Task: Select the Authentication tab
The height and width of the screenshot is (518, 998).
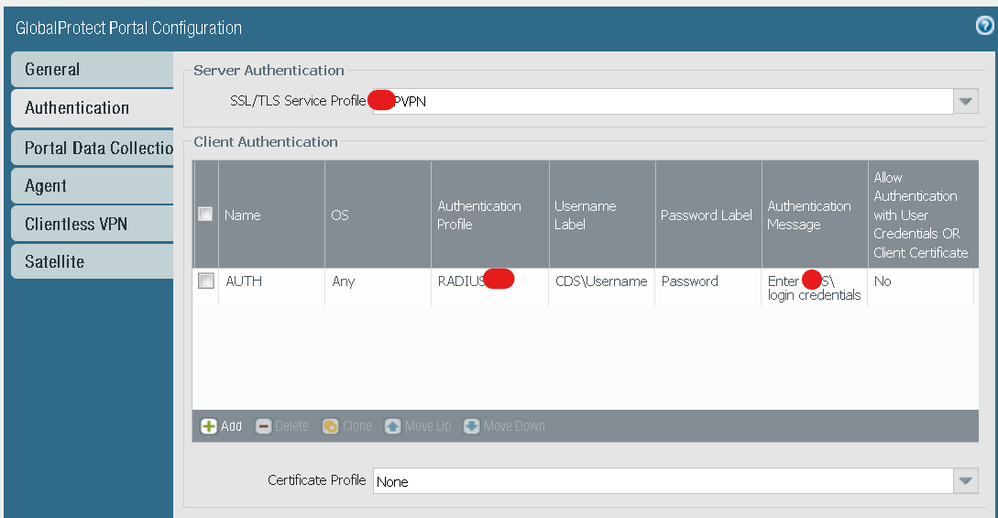Action: (x=92, y=108)
